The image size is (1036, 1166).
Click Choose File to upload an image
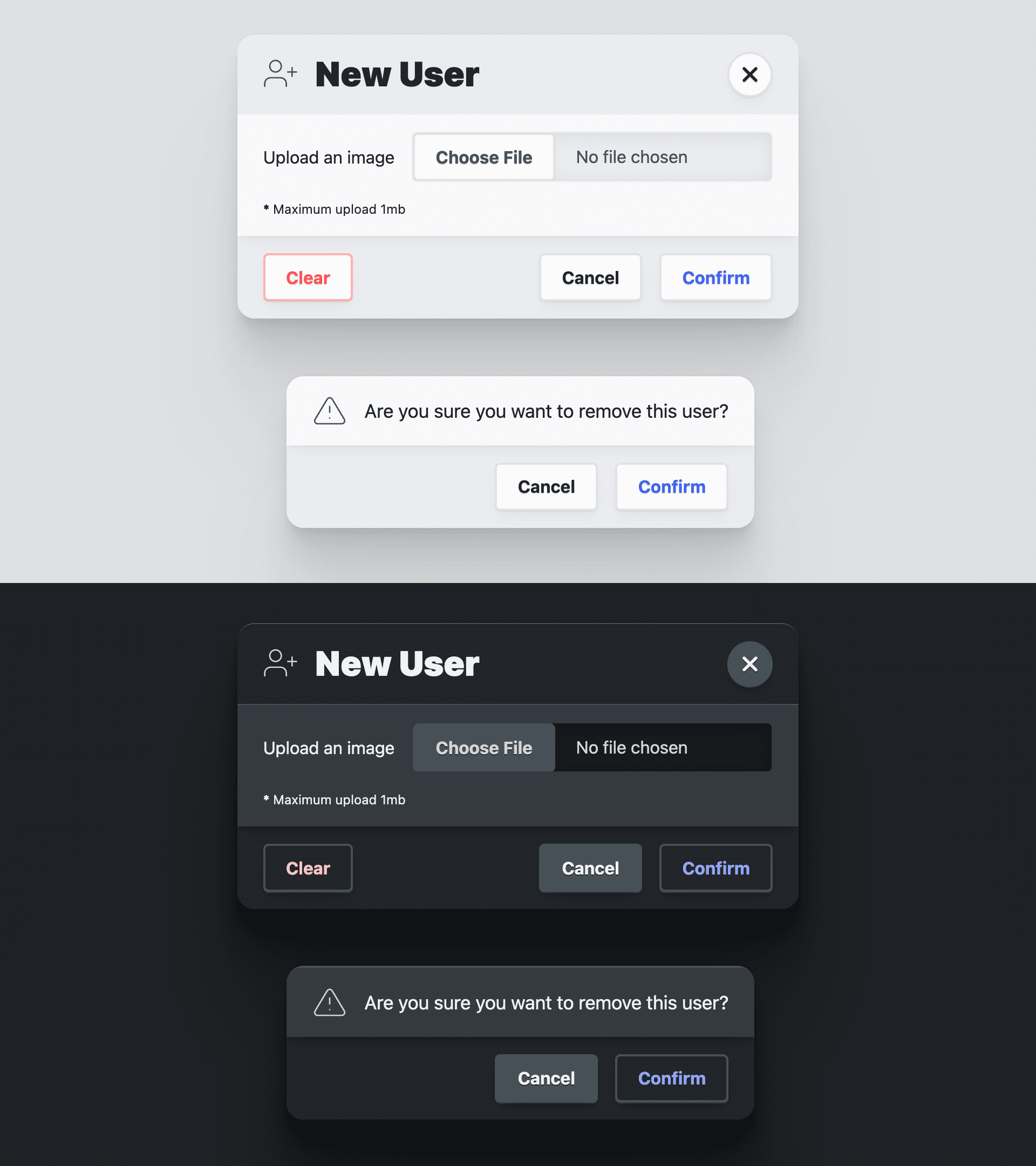484,157
